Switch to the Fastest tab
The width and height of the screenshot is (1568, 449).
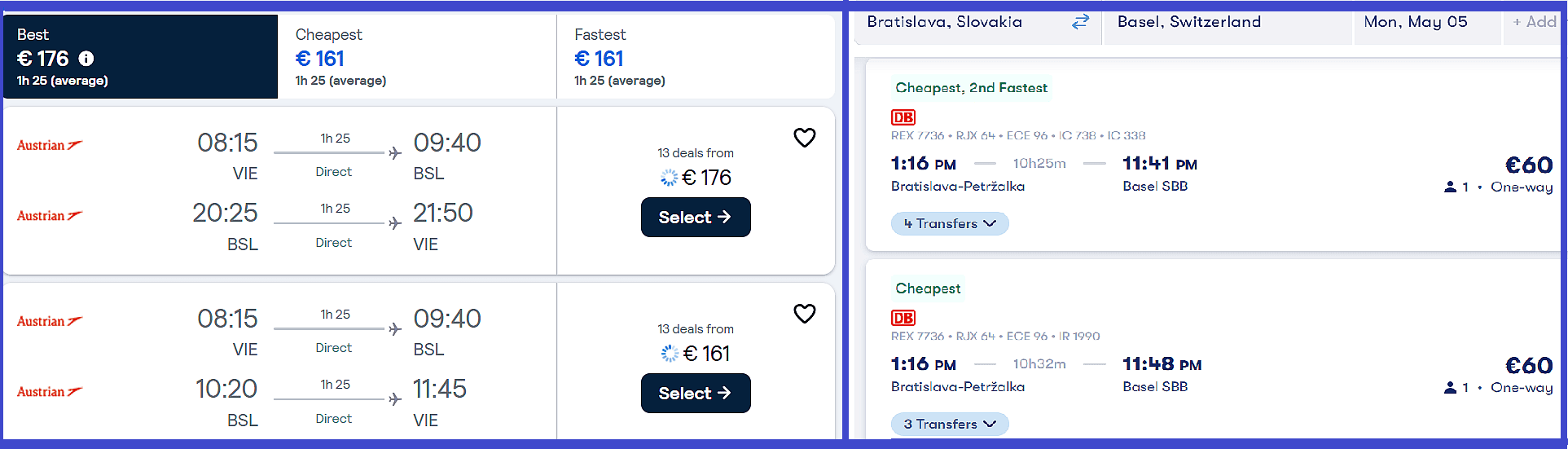pos(694,57)
